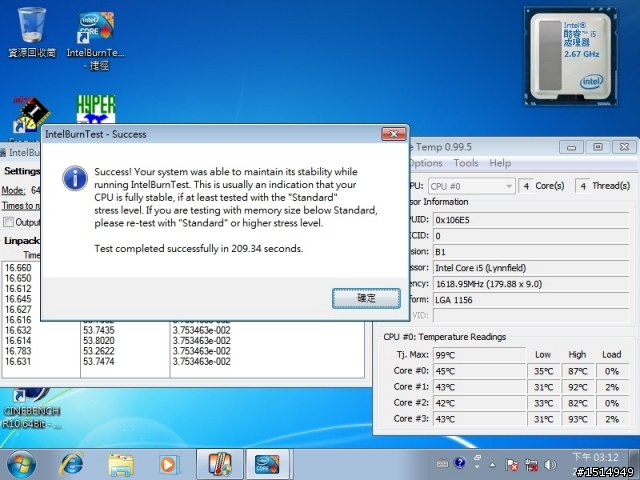Click the revision field showing B1

point(531,252)
